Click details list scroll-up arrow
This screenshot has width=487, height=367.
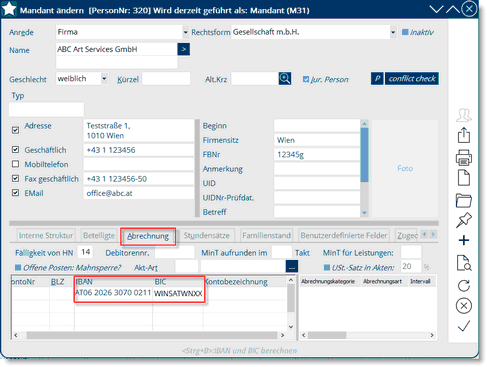364,124
